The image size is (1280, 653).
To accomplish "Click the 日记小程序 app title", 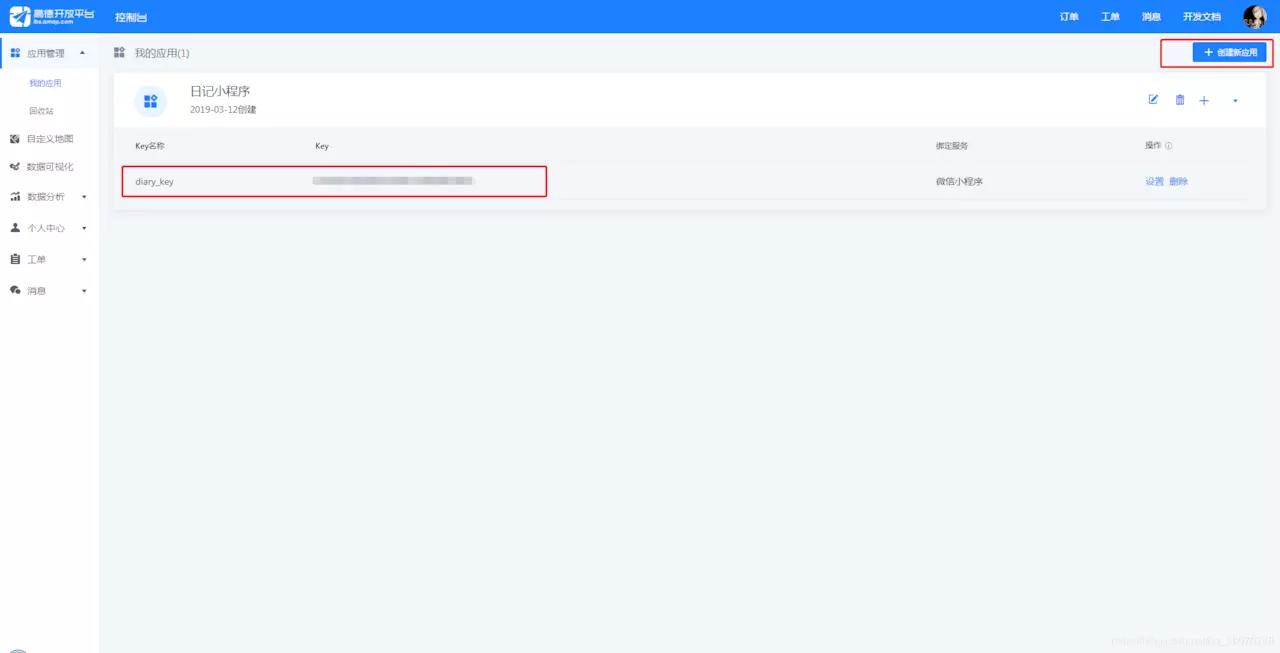I will coord(220,91).
